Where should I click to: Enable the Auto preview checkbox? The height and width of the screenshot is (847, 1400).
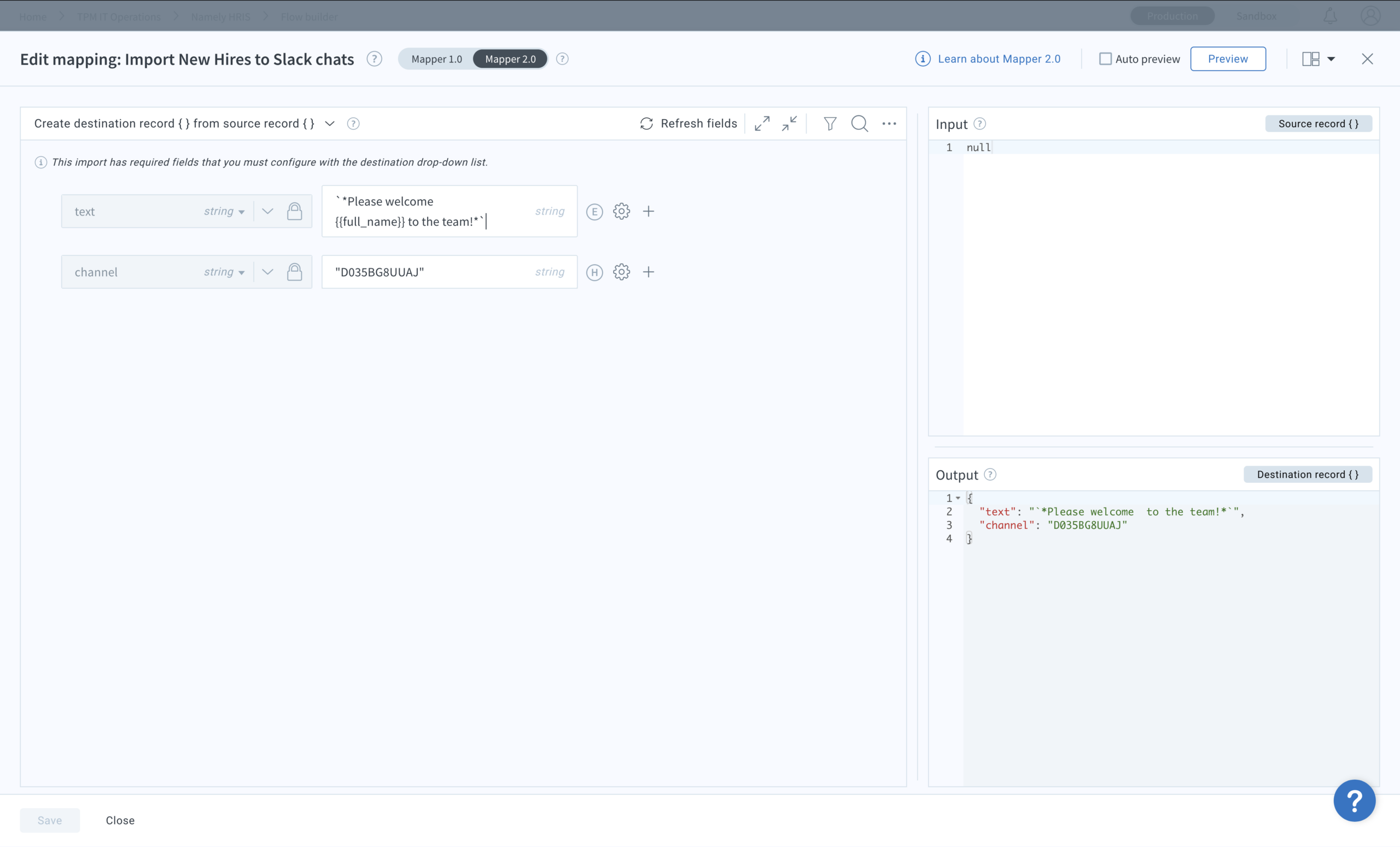point(1105,59)
